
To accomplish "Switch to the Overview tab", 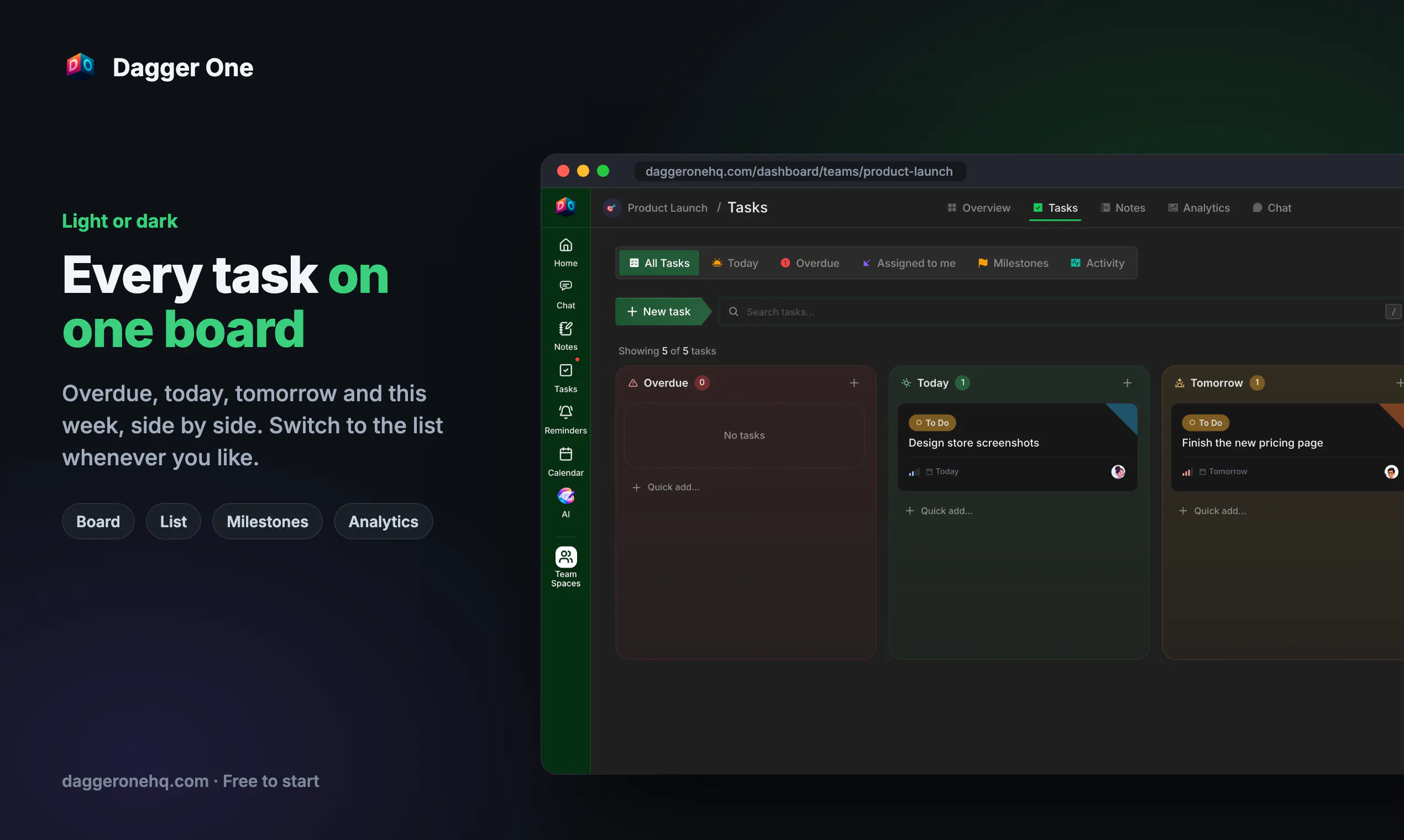I will click(979, 208).
